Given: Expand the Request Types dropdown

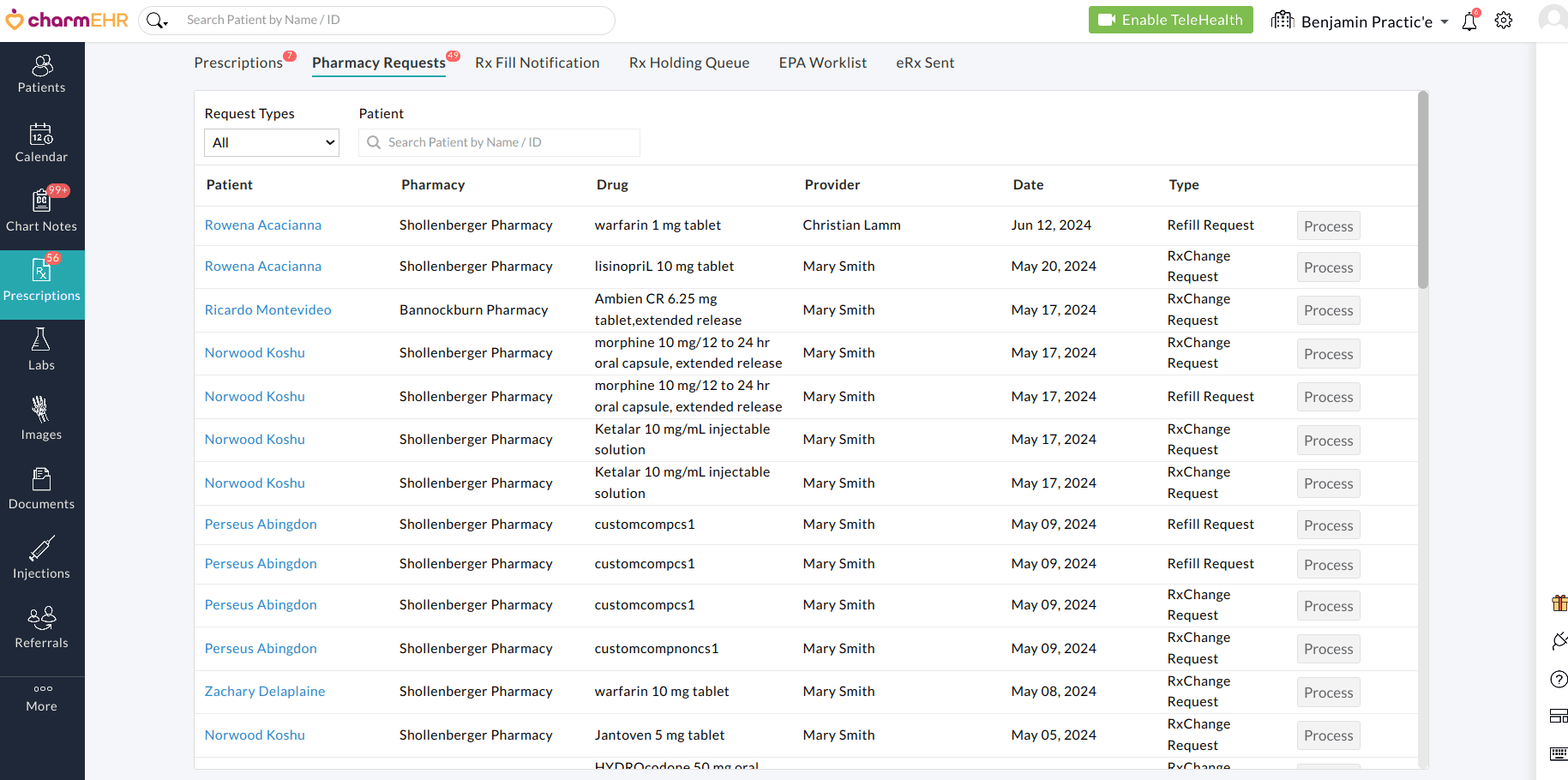Looking at the screenshot, I should tap(272, 142).
